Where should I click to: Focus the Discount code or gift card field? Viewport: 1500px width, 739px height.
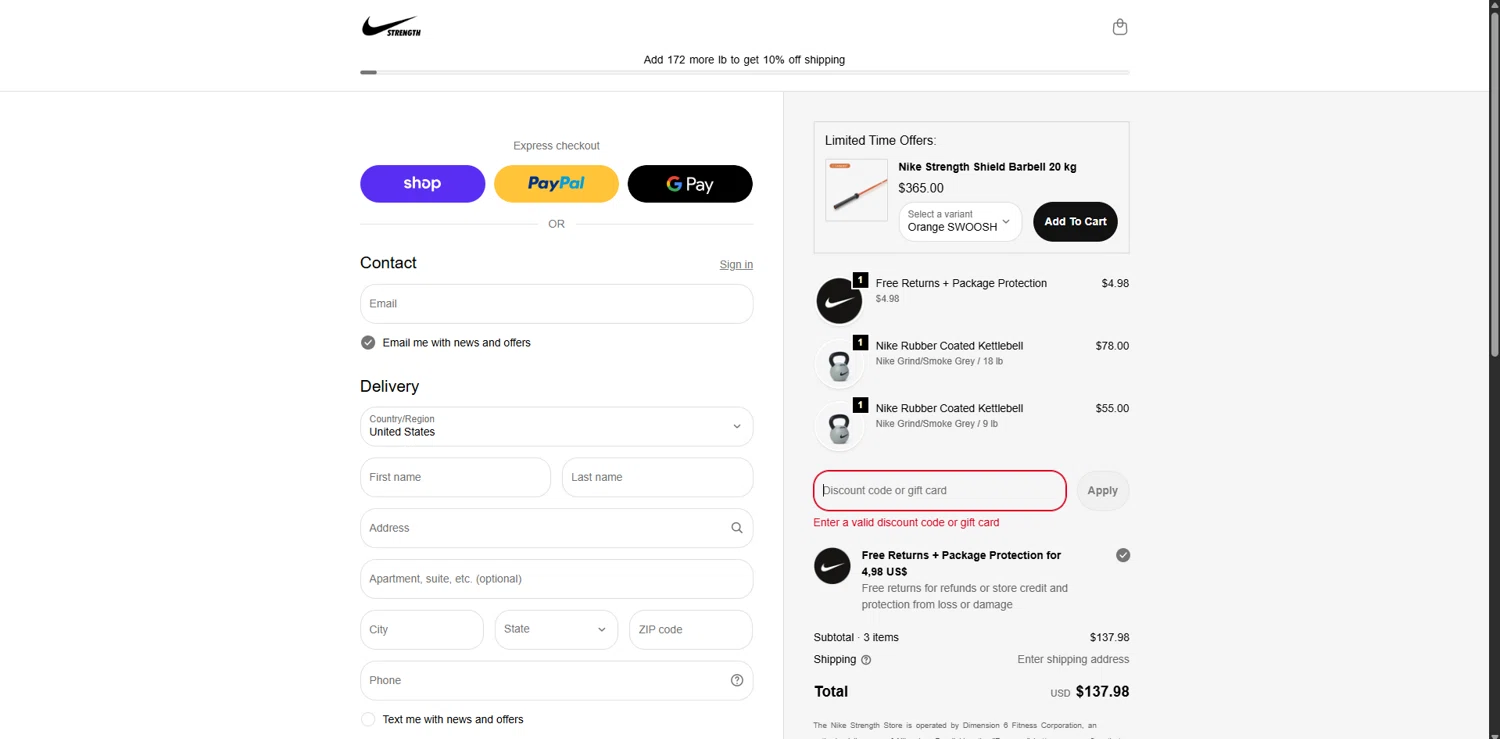[940, 491]
